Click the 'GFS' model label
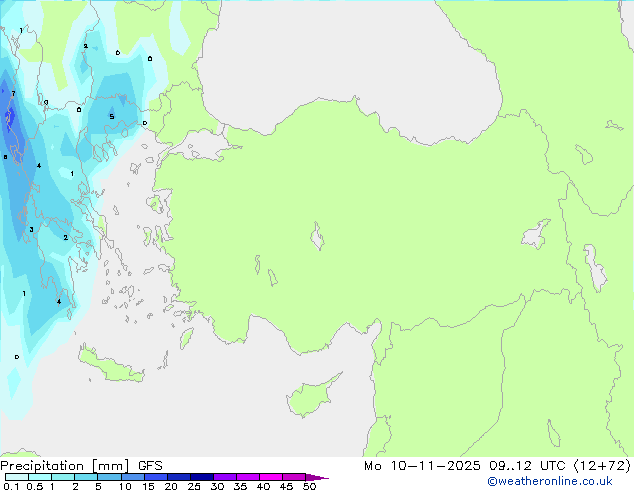 (x=150, y=466)
